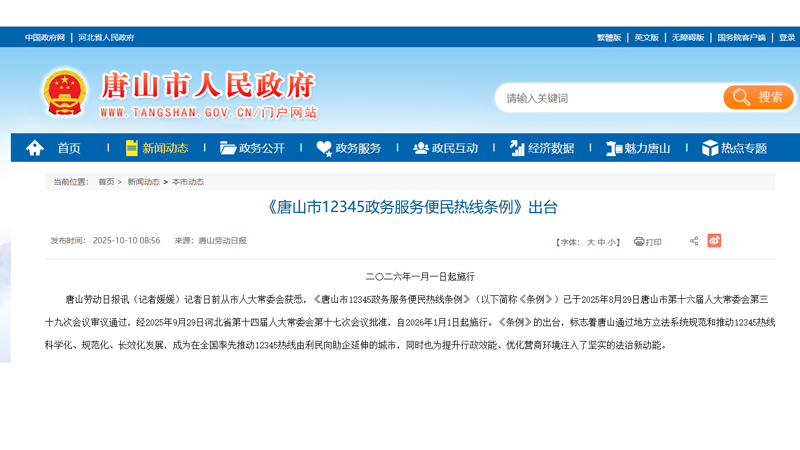Viewport: 800px width, 450px height.
Task: Click the publish time 2025-10-10 08:56
Action: tap(126, 240)
